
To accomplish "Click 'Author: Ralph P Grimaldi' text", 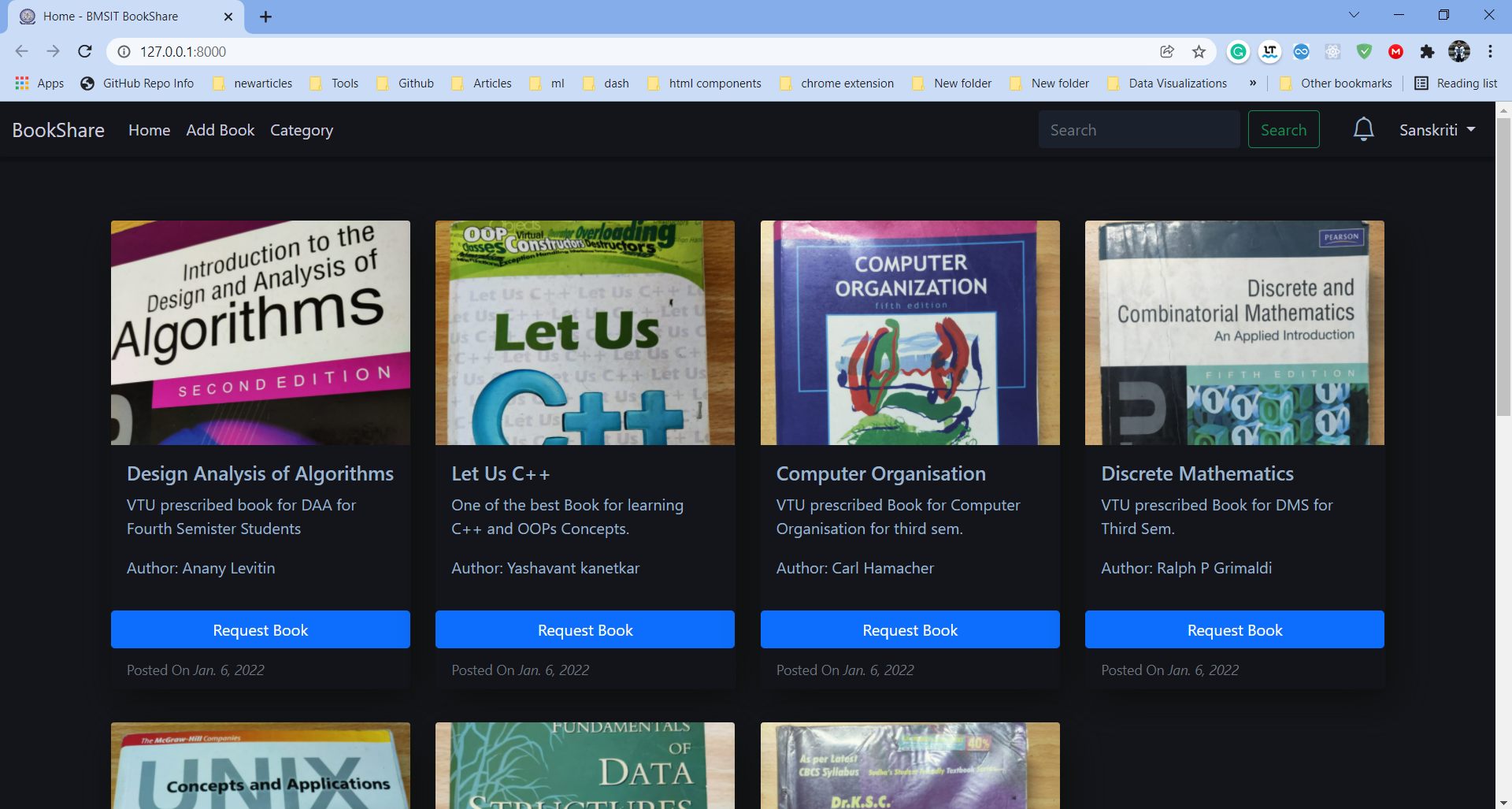I will (x=1186, y=568).
